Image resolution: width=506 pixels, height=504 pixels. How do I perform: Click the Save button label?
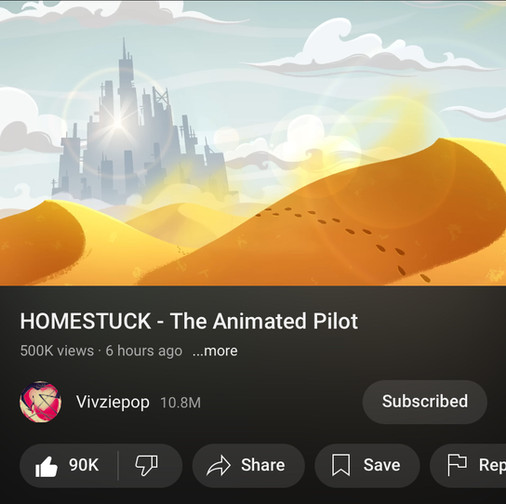(382, 465)
